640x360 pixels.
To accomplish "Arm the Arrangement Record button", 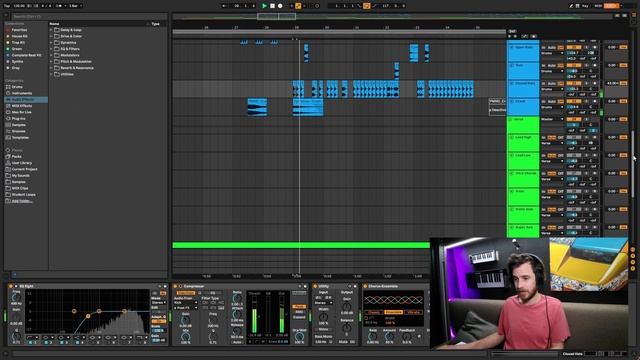I will (280, 6).
